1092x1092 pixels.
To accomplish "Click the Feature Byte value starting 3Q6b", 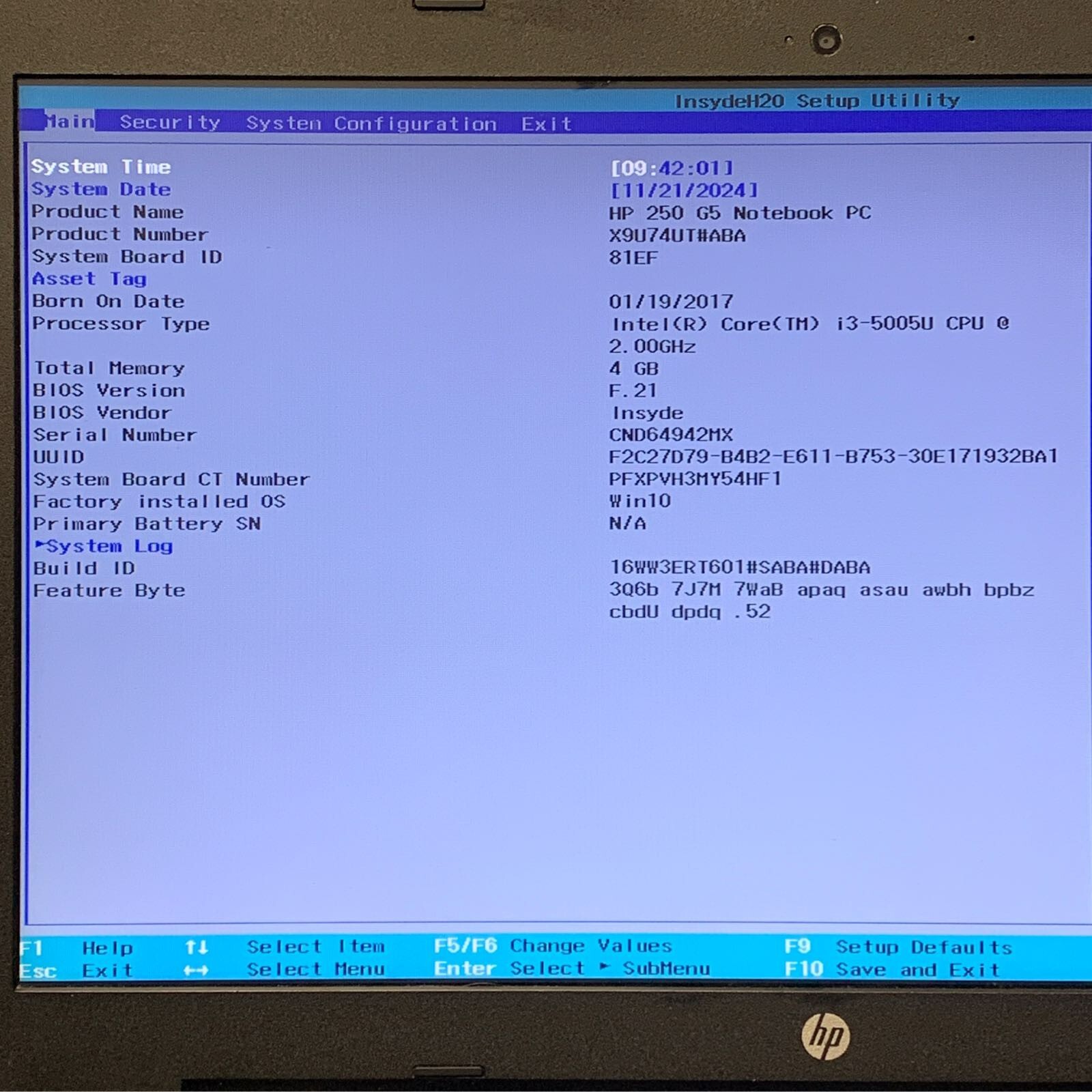I will [822, 590].
